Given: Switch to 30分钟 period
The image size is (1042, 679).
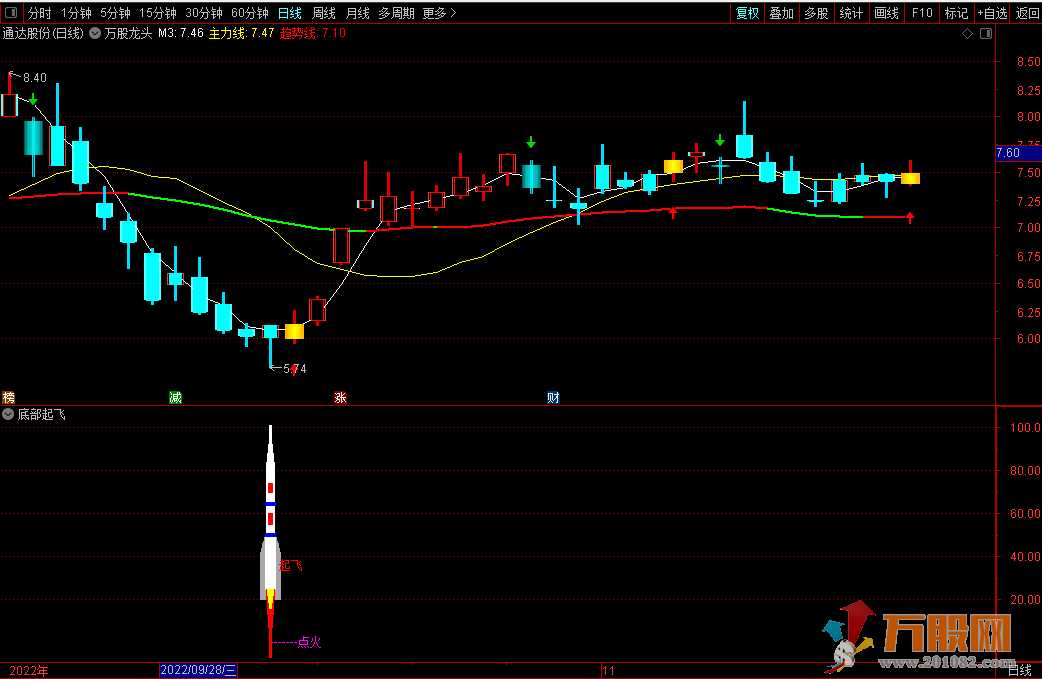Looking at the screenshot, I should (204, 13).
